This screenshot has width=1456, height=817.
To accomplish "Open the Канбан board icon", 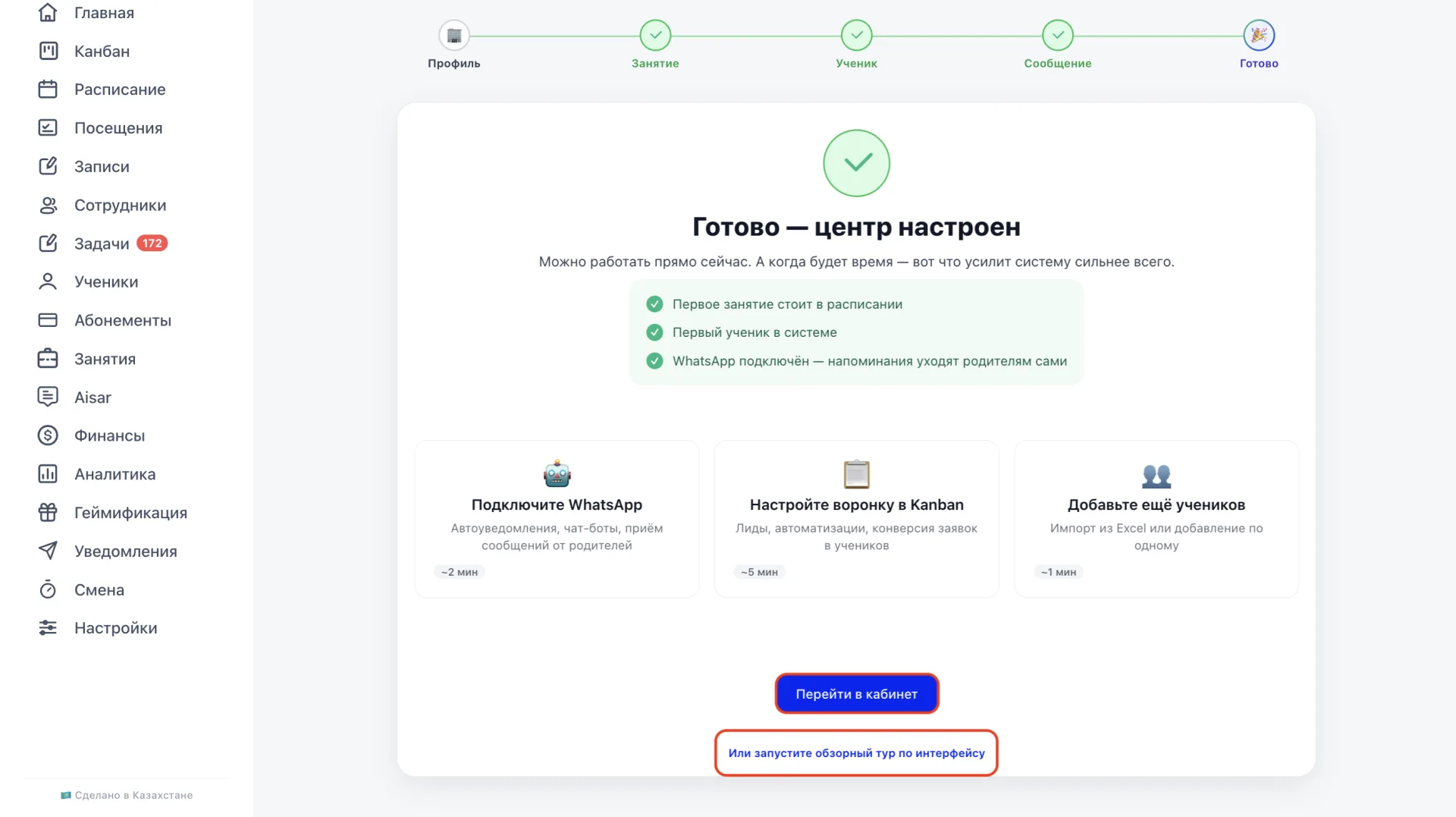I will coord(48,51).
